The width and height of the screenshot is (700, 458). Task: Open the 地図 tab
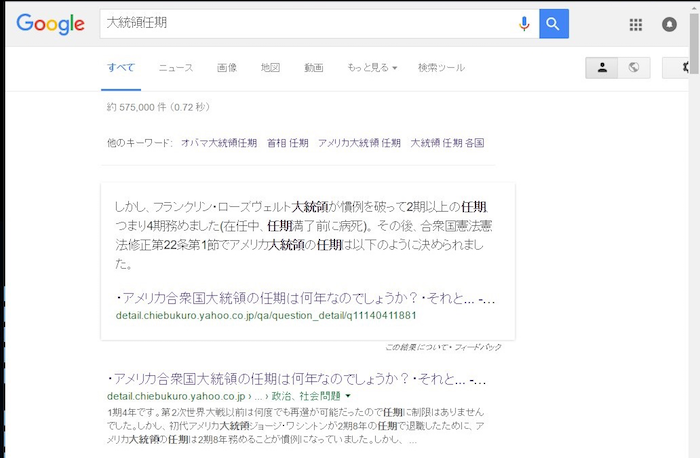[x=270, y=68]
